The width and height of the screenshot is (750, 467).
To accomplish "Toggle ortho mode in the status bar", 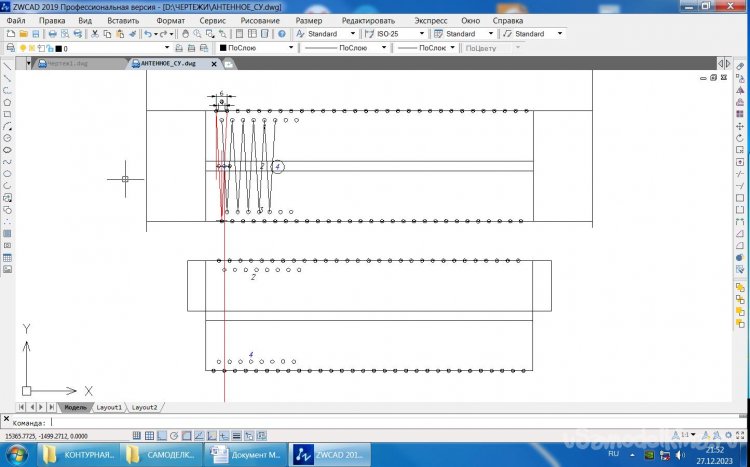I will (160, 435).
